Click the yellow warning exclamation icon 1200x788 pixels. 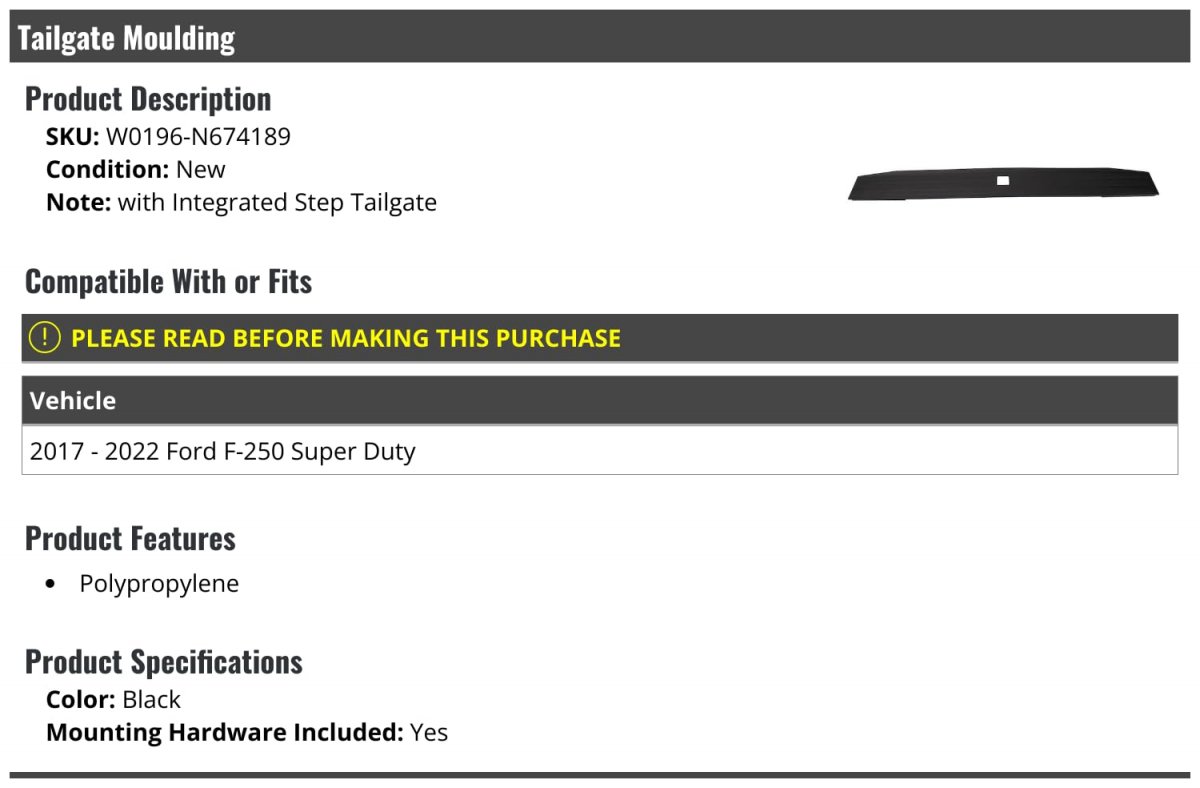(x=44, y=338)
